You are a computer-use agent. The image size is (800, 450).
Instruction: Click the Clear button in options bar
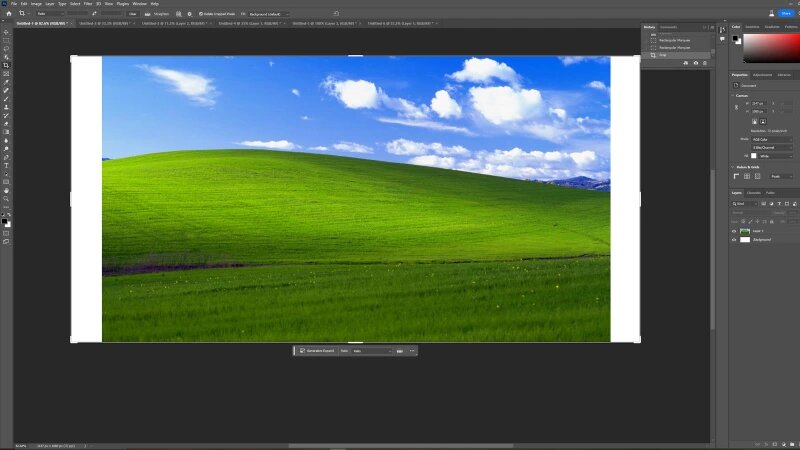tap(133, 14)
